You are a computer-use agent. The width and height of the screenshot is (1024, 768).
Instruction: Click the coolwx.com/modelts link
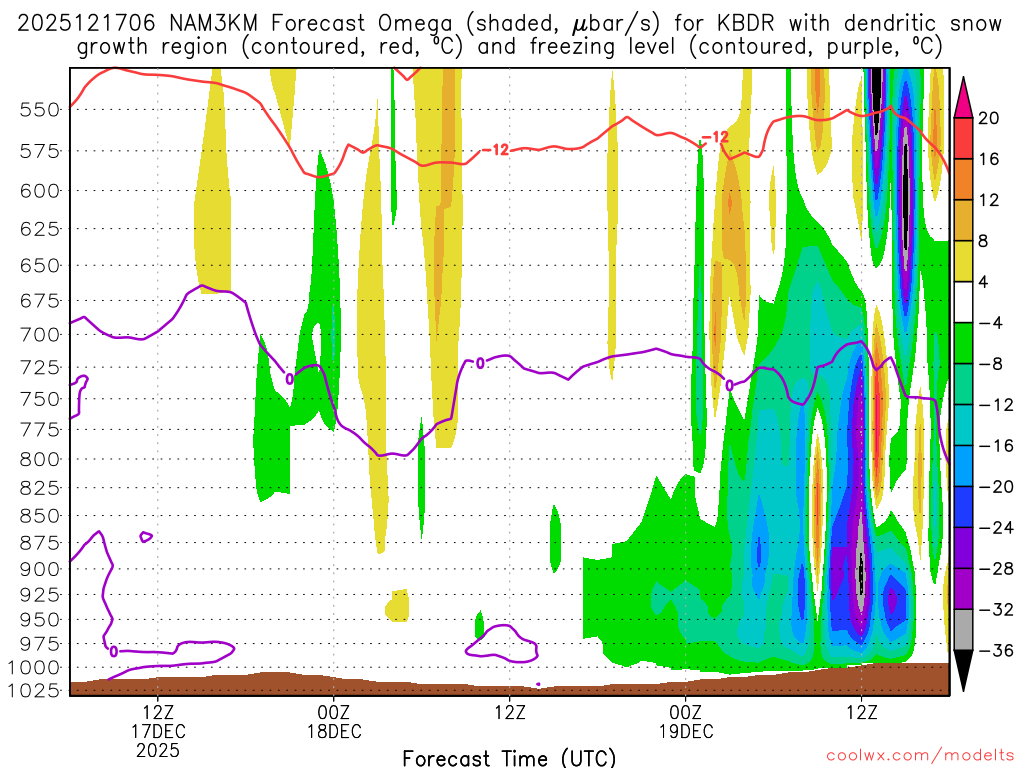click(x=920, y=756)
